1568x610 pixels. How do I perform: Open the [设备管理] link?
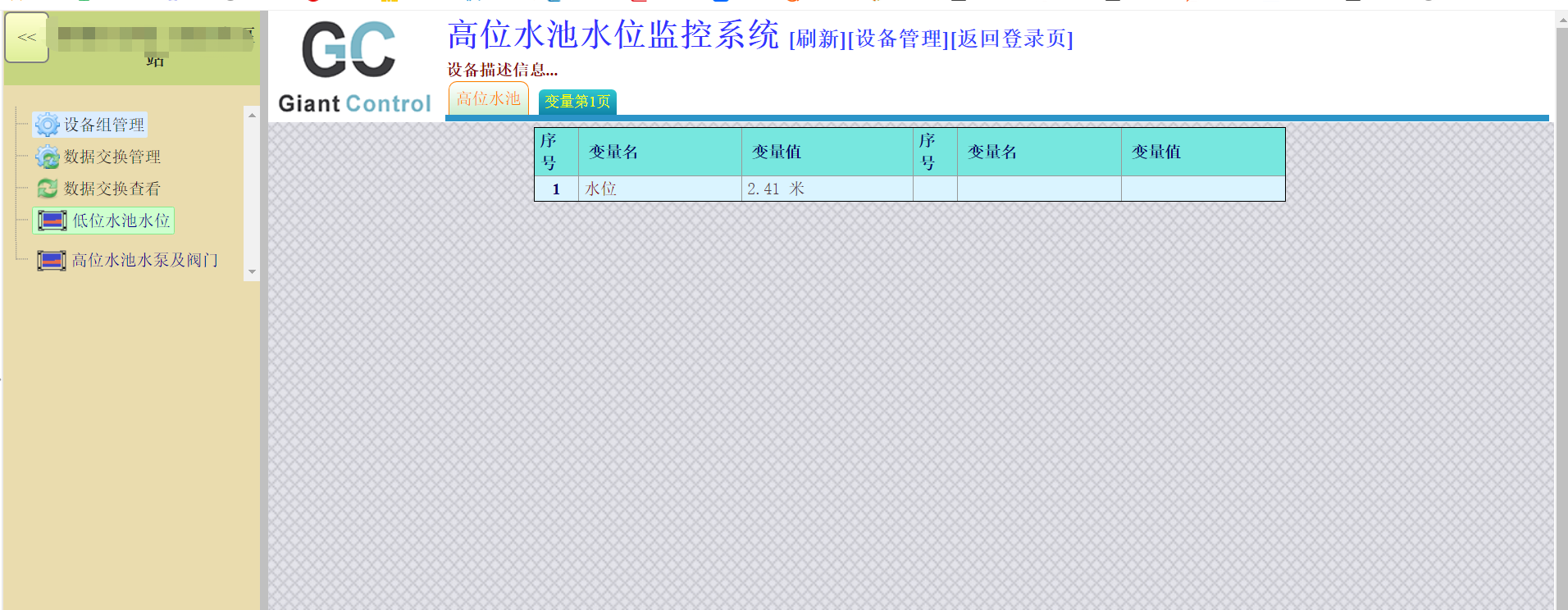pos(899,39)
